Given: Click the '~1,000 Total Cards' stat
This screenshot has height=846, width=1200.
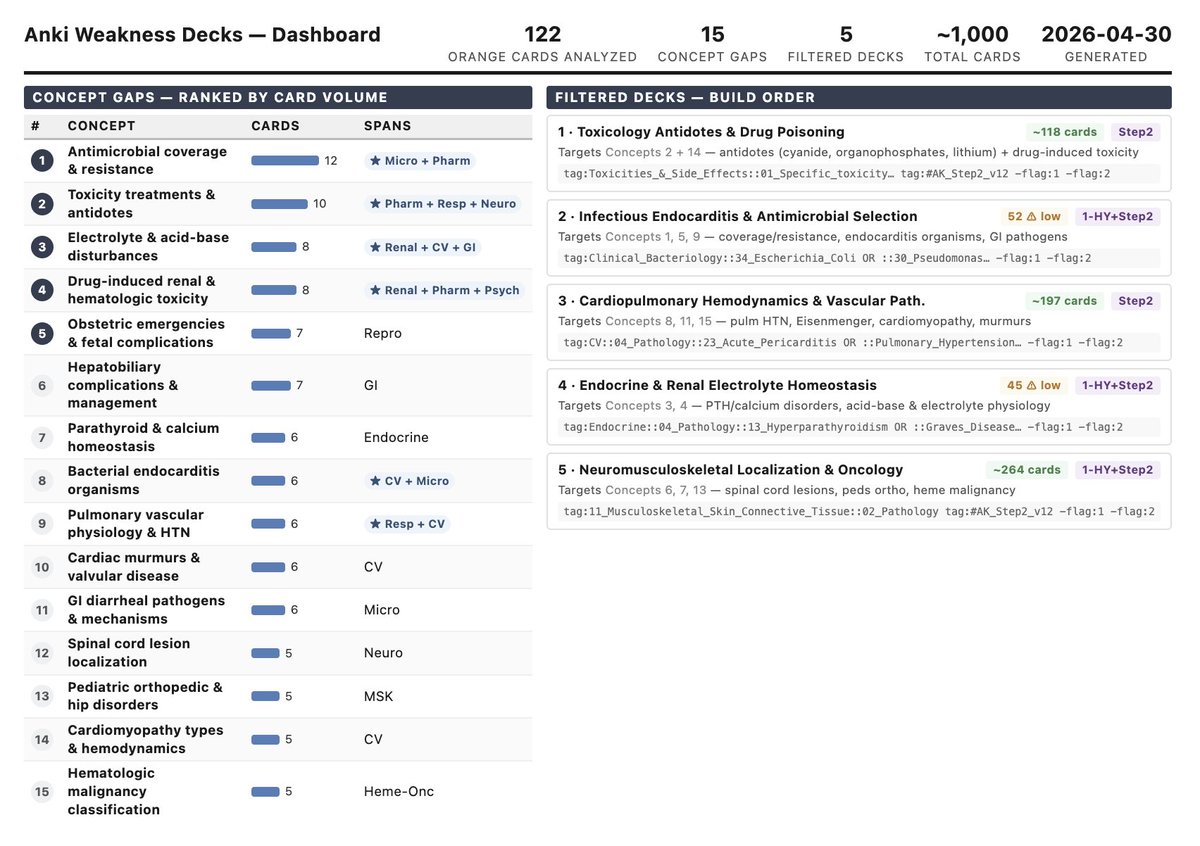Looking at the screenshot, I should pyautogui.click(x=973, y=44).
